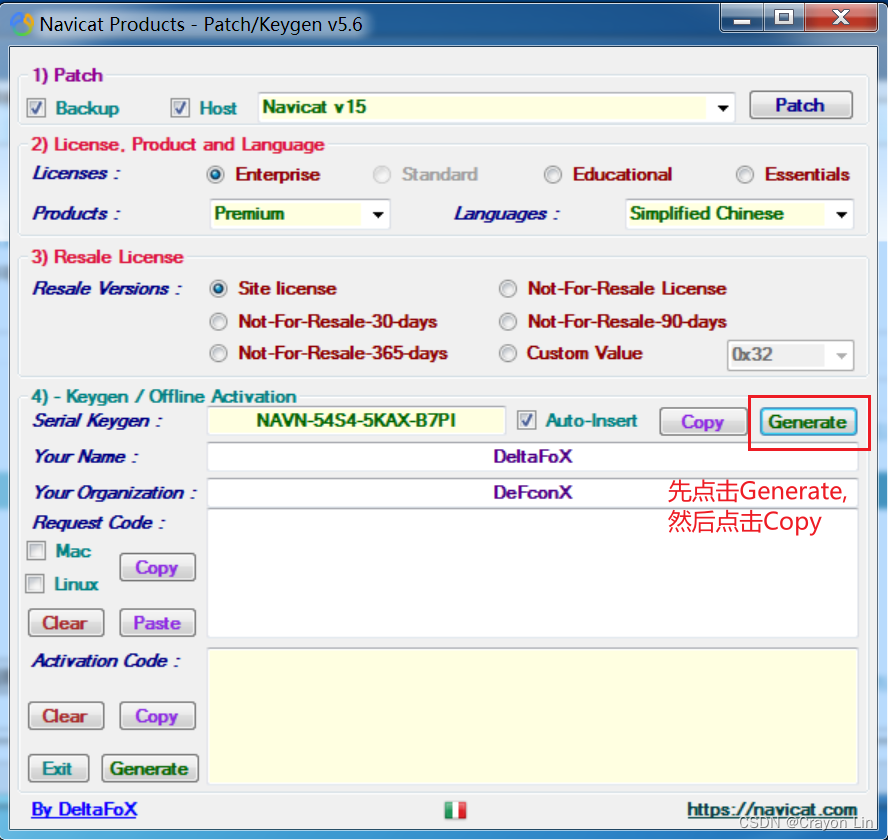The image size is (888, 840).
Task: Click the Patch button
Action: click(x=800, y=105)
